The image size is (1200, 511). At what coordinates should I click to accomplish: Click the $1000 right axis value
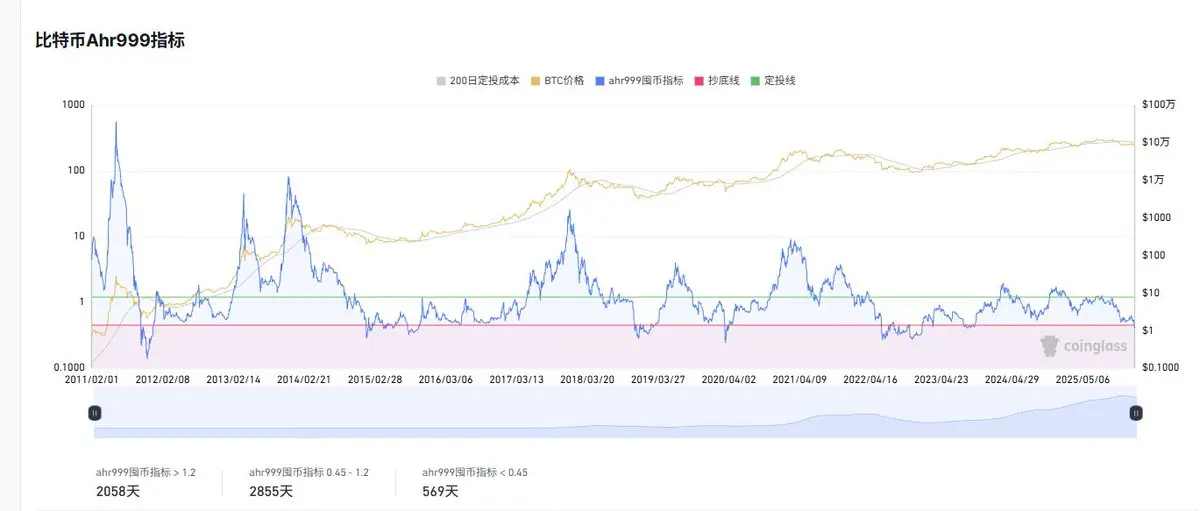click(1155, 217)
